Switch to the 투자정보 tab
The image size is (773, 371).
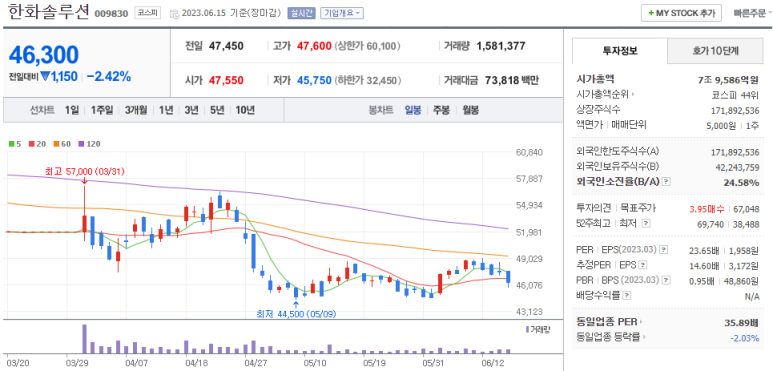pos(620,51)
